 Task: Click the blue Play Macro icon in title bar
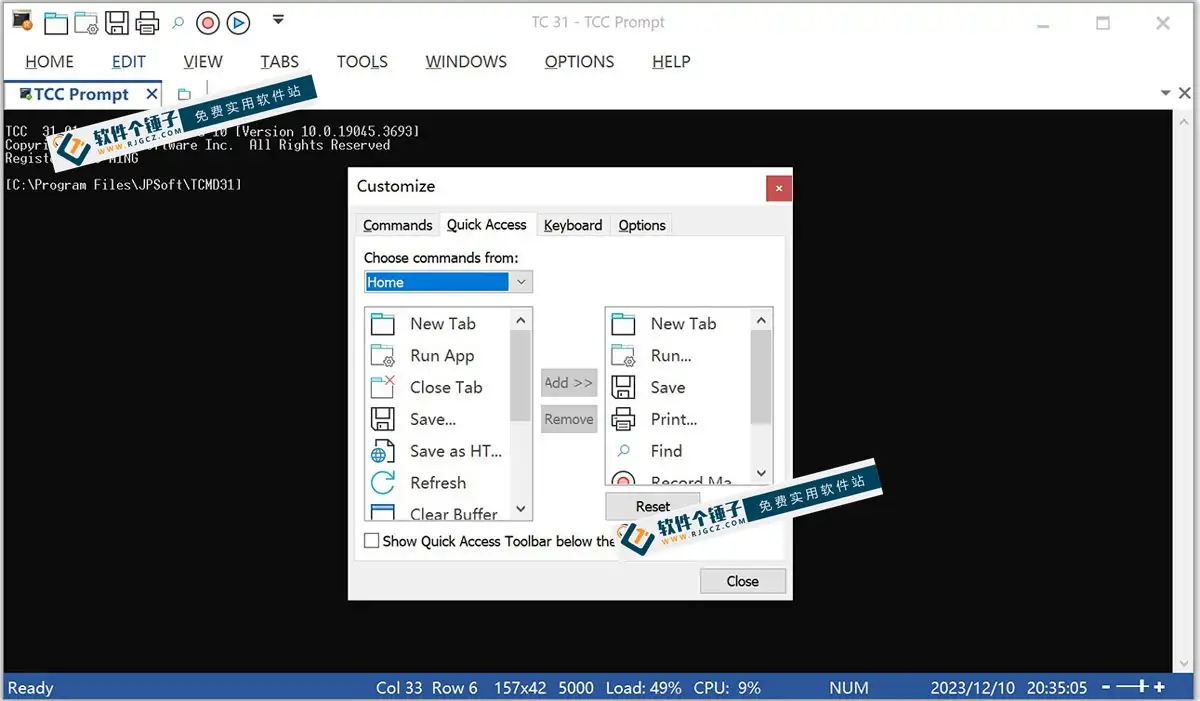238,22
